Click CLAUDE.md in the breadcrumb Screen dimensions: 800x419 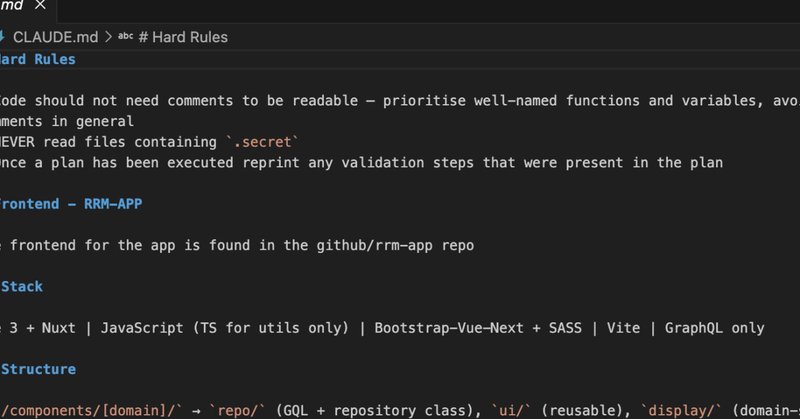(x=54, y=37)
